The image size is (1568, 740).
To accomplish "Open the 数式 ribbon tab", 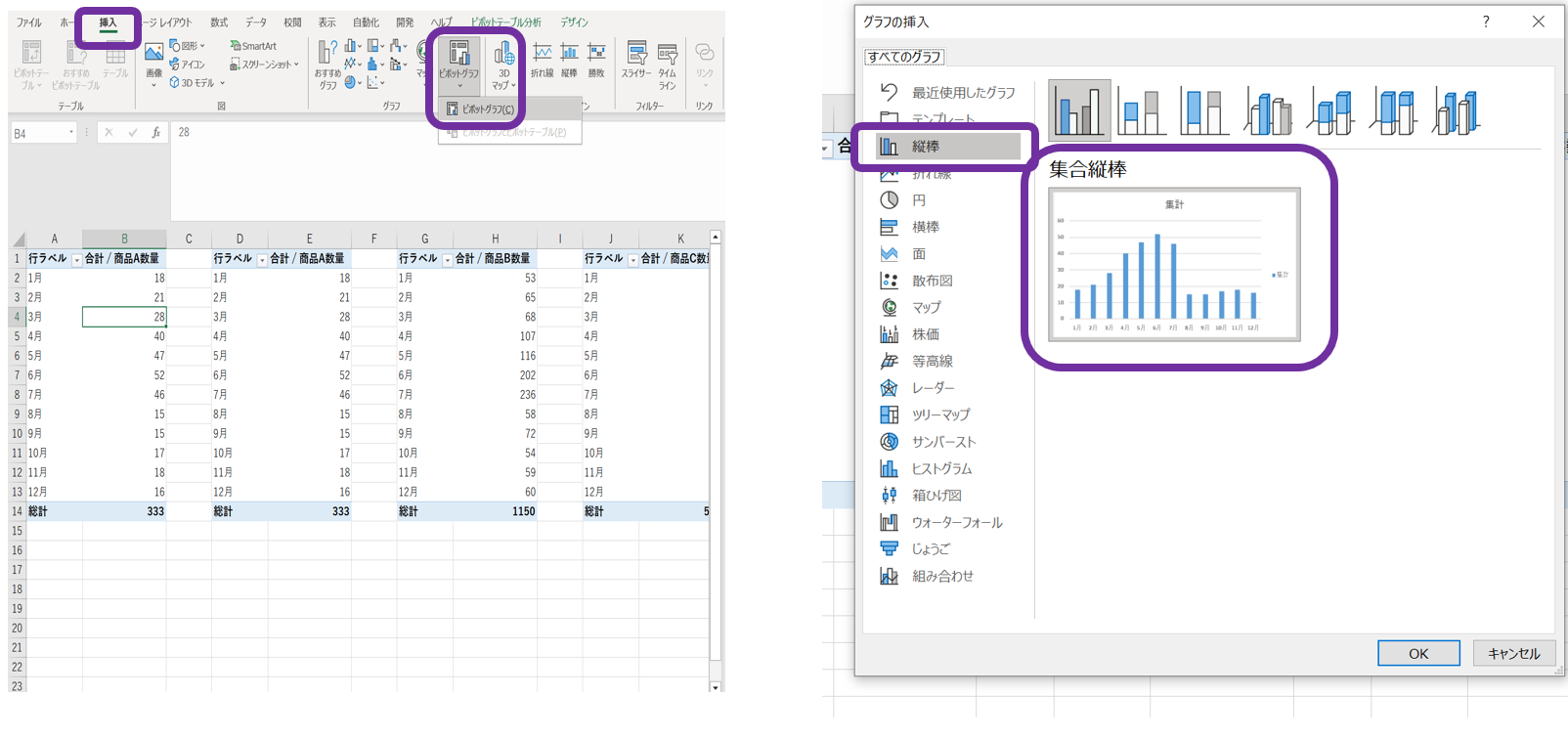I will [219, 22].
